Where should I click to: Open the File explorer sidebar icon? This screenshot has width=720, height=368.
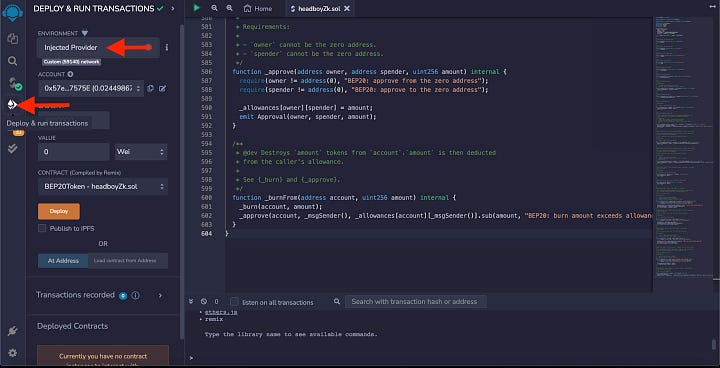(x=12, y=39)
